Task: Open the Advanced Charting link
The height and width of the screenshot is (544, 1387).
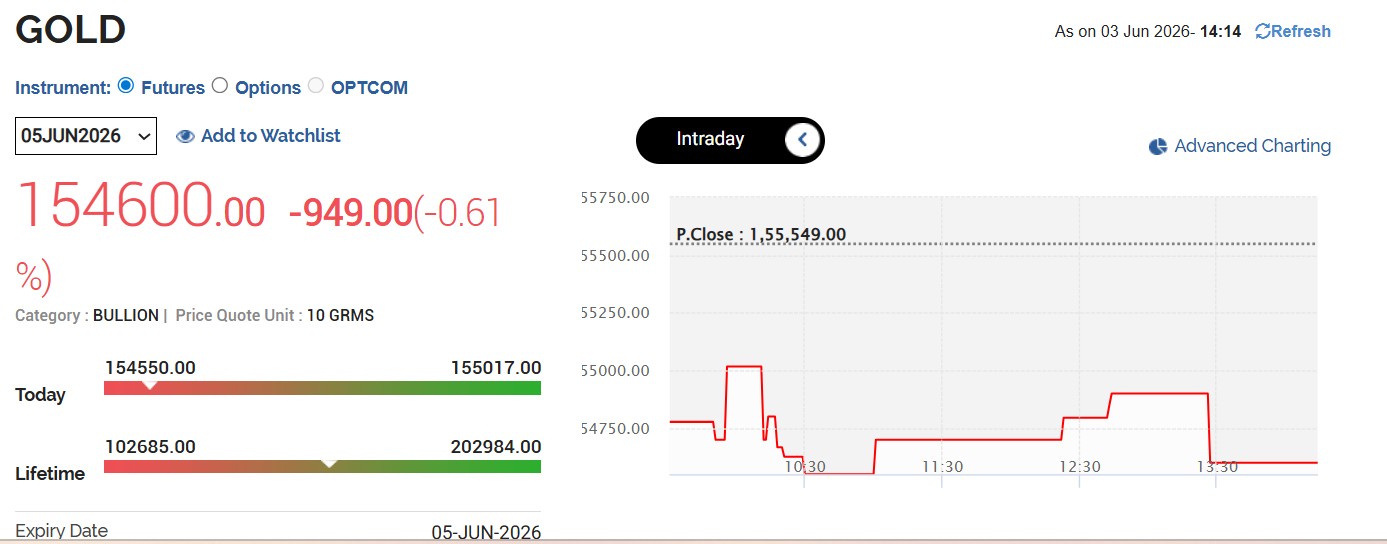Action: 1252,146
